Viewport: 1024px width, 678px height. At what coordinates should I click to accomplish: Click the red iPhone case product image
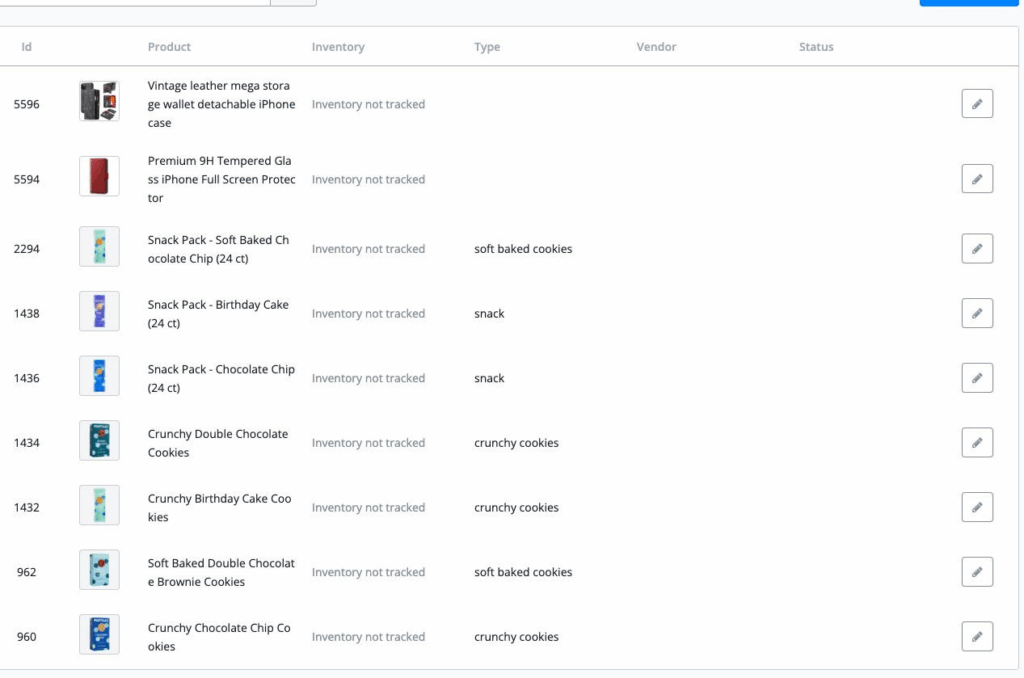99,176
